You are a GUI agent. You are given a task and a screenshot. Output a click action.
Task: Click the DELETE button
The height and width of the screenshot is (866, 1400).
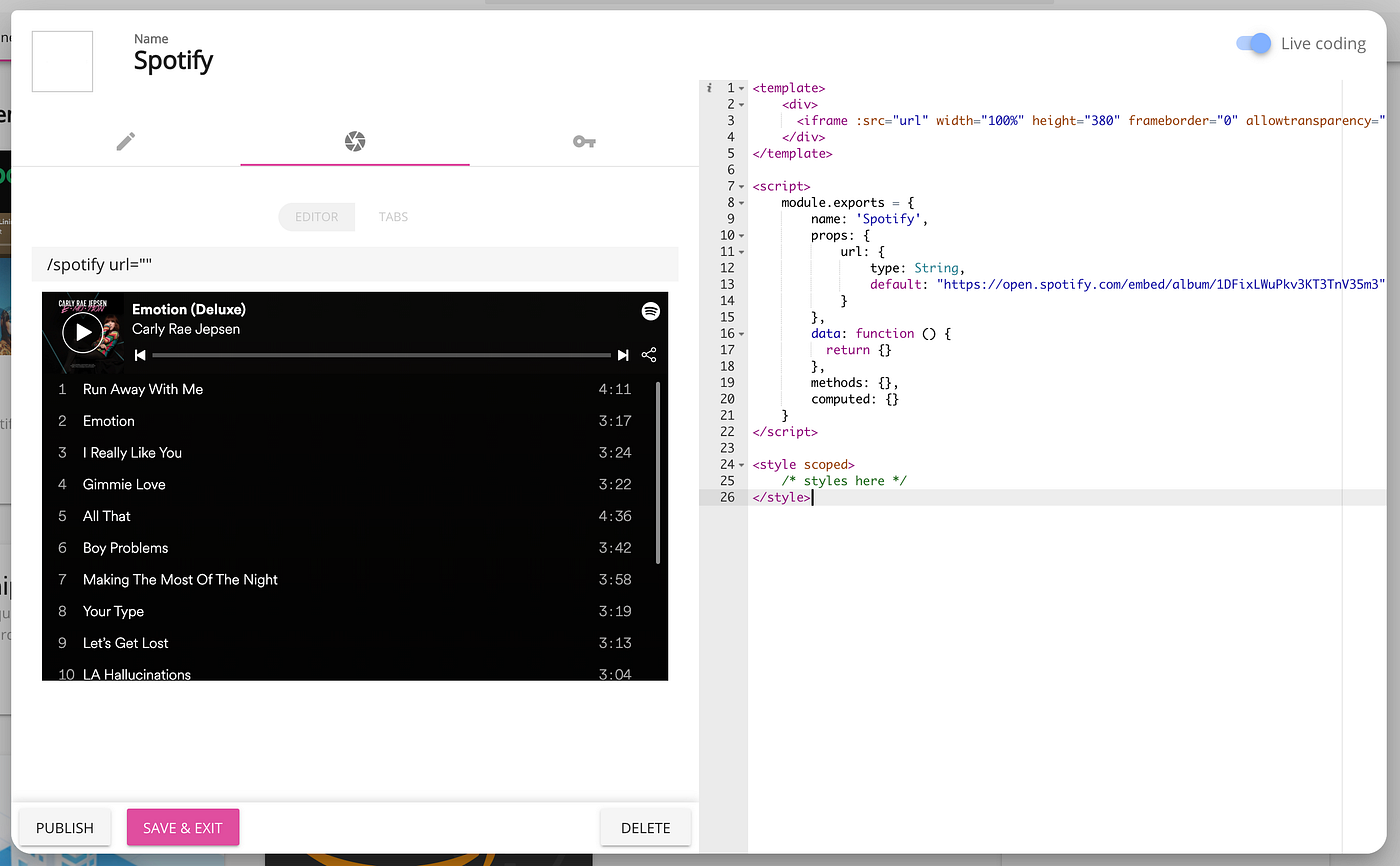point(646,828)
